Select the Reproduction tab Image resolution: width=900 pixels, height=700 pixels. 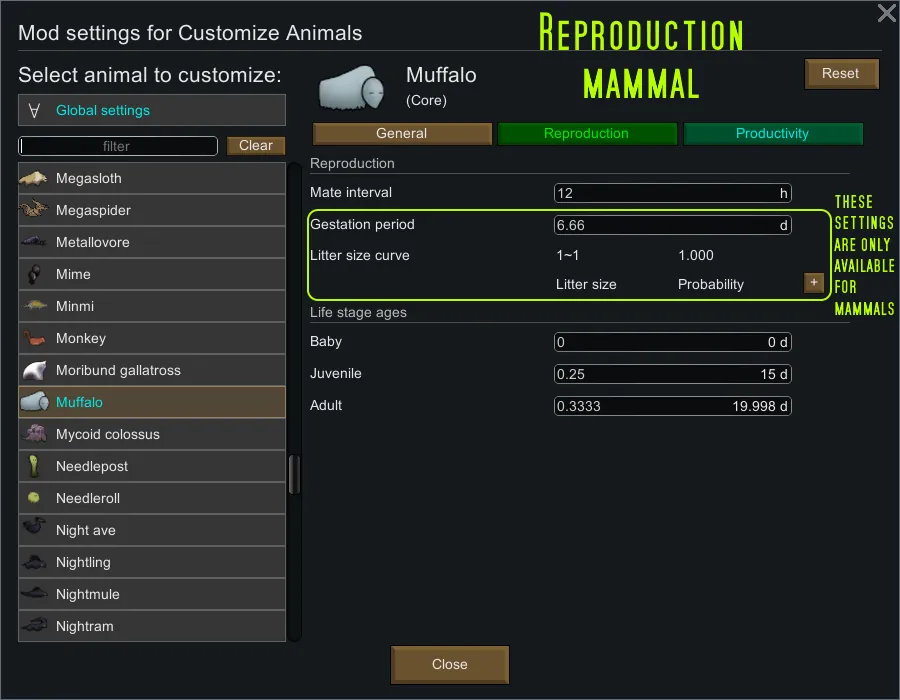click(x=586, y=133)
